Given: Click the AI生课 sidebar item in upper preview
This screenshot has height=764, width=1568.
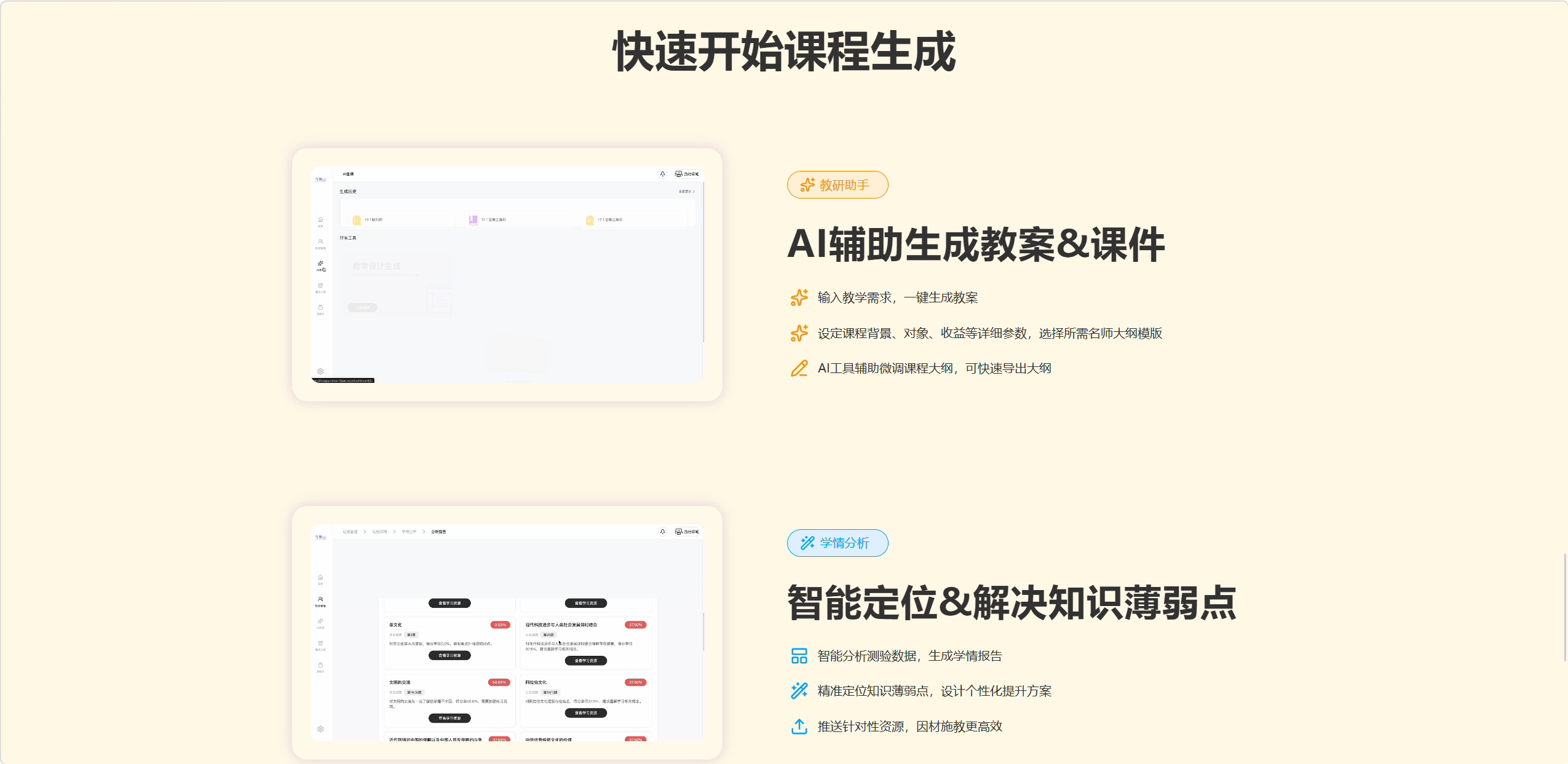Looking at the screenshot, I should pyautogui.click(x=320, y=266).
